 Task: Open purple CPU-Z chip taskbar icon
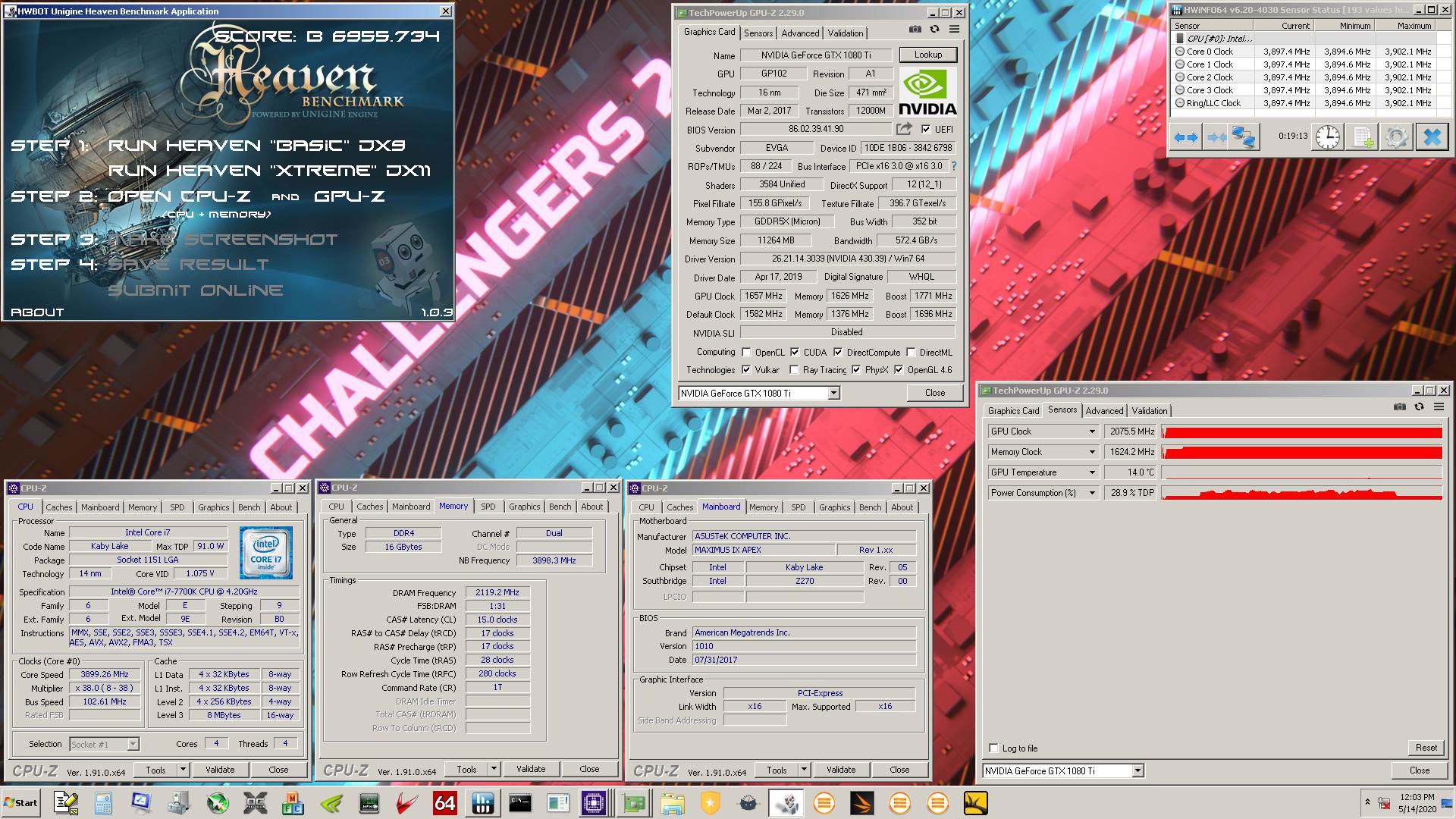(594, 803)
